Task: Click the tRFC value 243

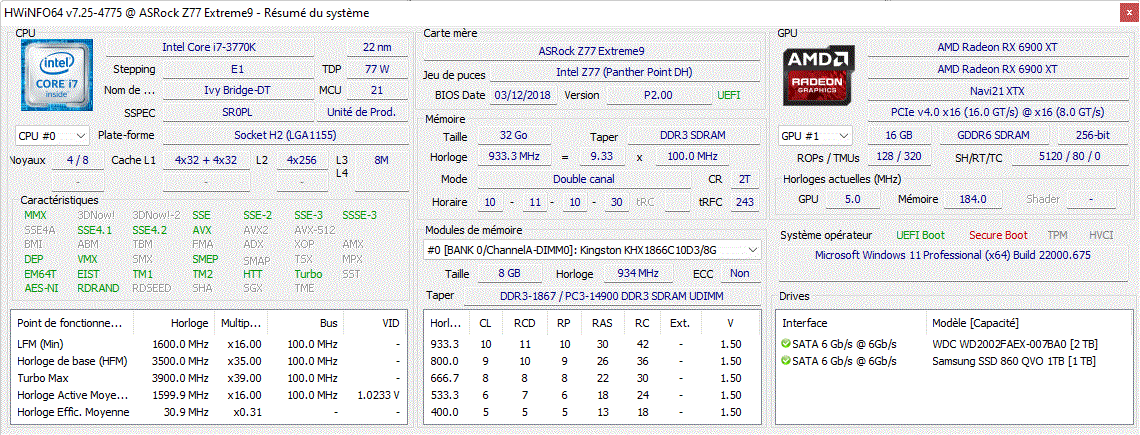Action: pyautogui.click(x=744, y=202)
